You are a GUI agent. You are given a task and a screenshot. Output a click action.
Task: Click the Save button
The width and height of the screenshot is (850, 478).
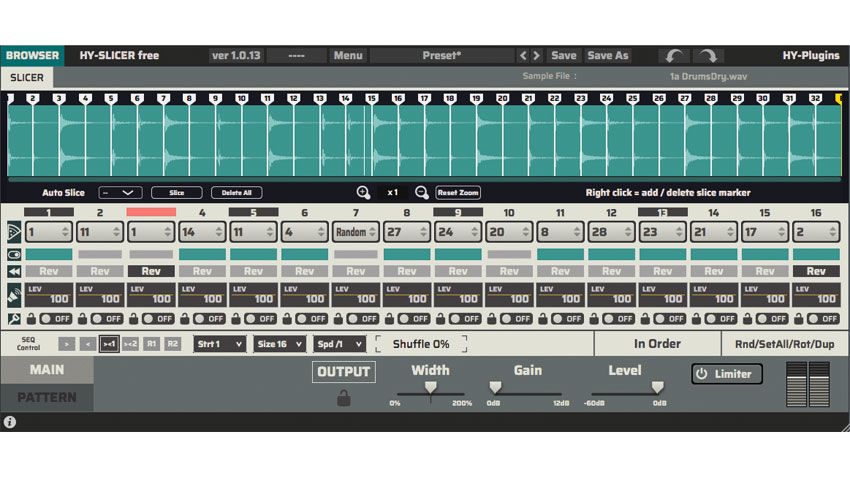564,55
